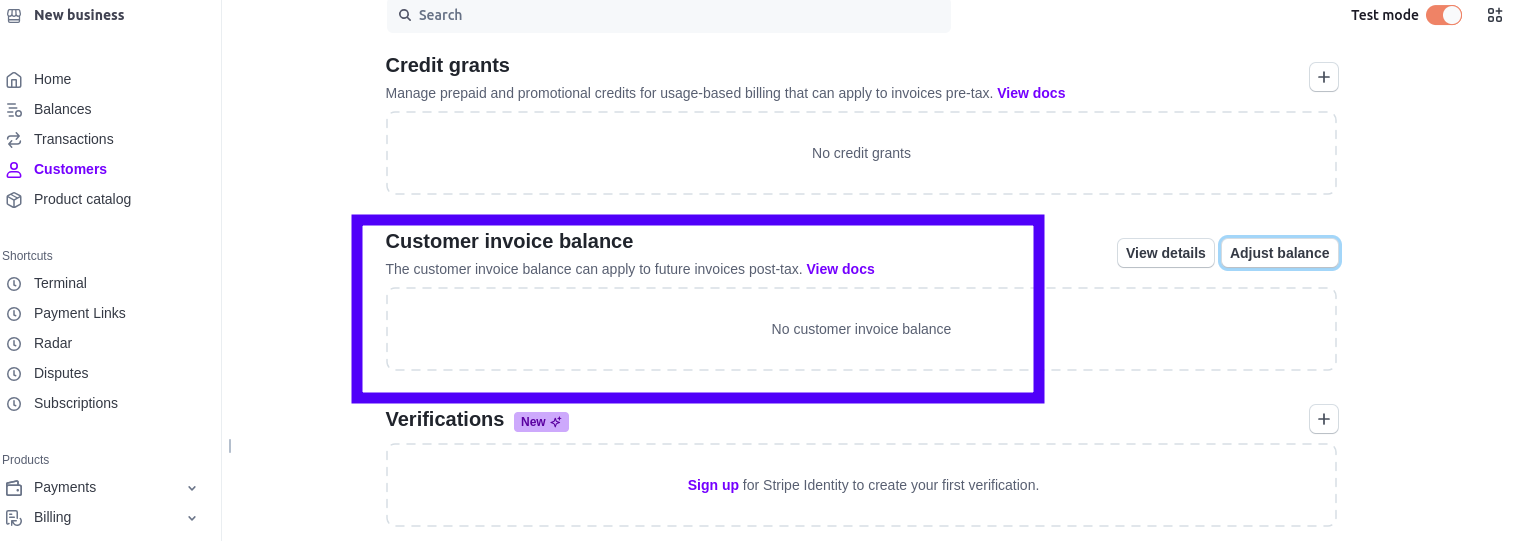Expand the Billing chevron in sidebar
1523x541 pixels.
(192, 518)
